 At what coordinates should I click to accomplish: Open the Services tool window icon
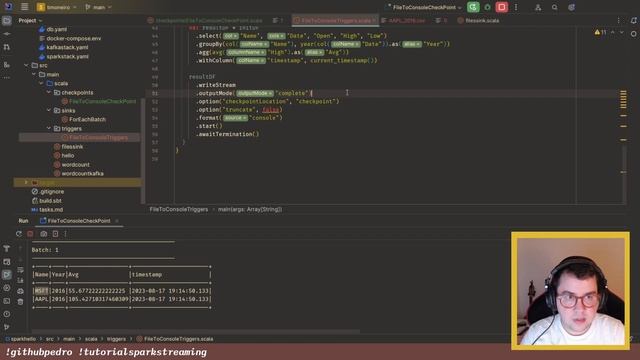pyautogui.click(x=7, y=288)
